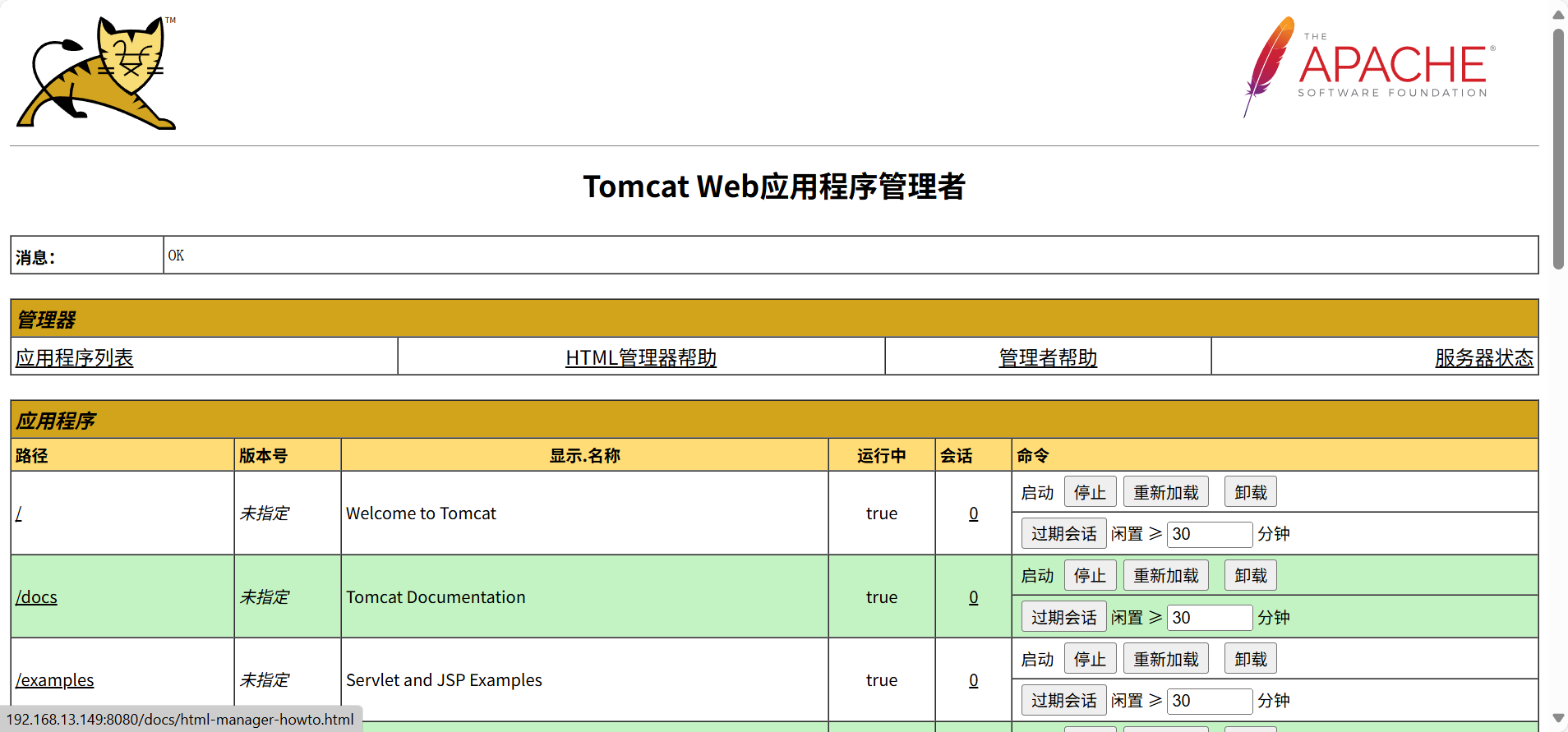Undeploy the /docs application

(x=1251, y=575)
